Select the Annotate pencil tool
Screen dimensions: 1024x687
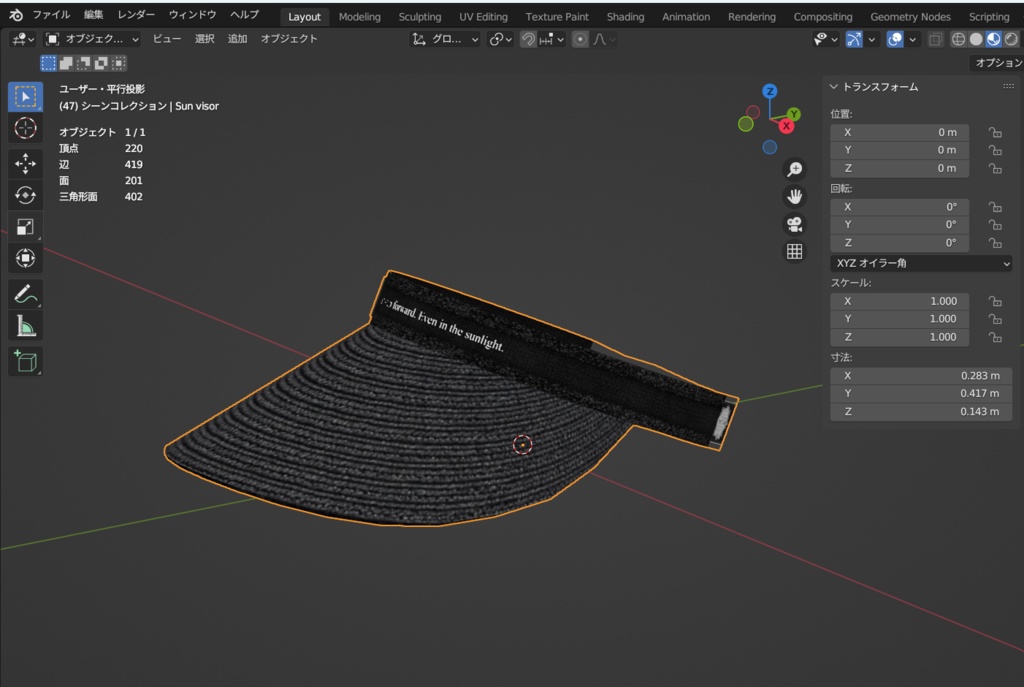tap(25, 294)
